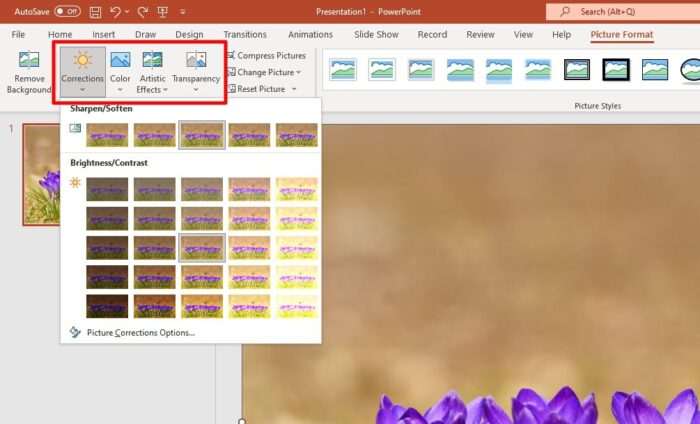Click Reset Picture button
This screenshot has height=424, width=700.
[x=257, y=89]
